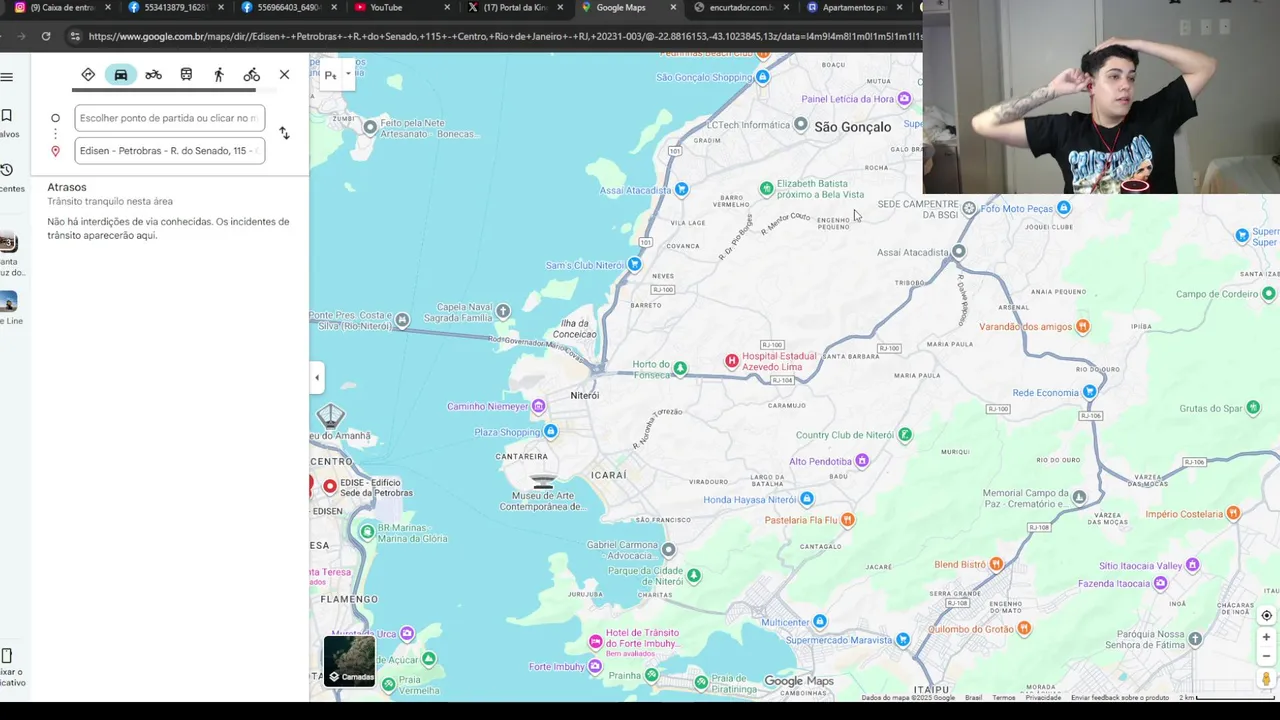Select Império Costelaria marker
1280x720 pixels.
click(x=1233, y=513)
